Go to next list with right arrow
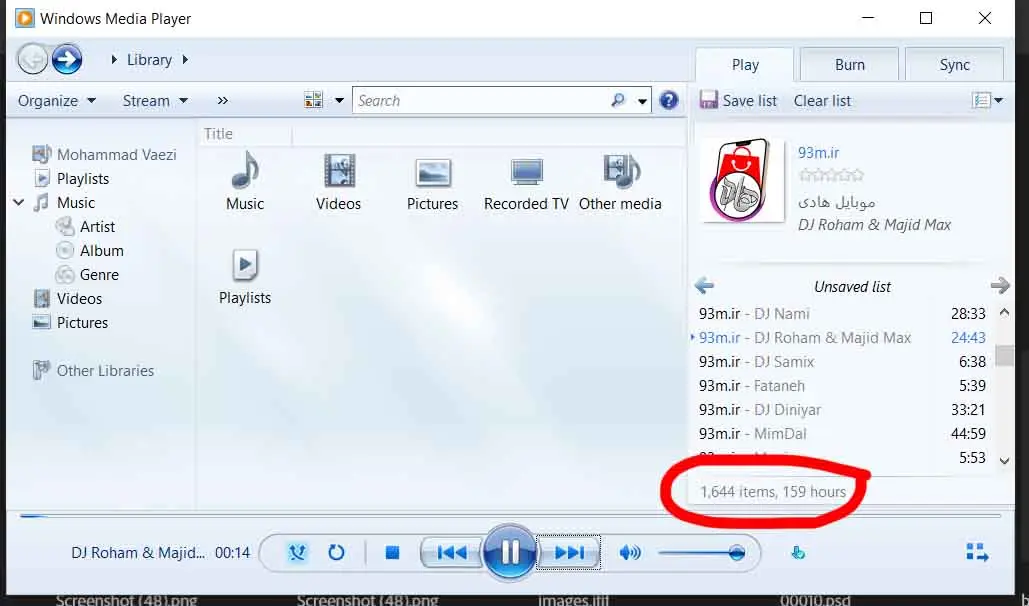The image size is (1029, 606). coord(999,286)
